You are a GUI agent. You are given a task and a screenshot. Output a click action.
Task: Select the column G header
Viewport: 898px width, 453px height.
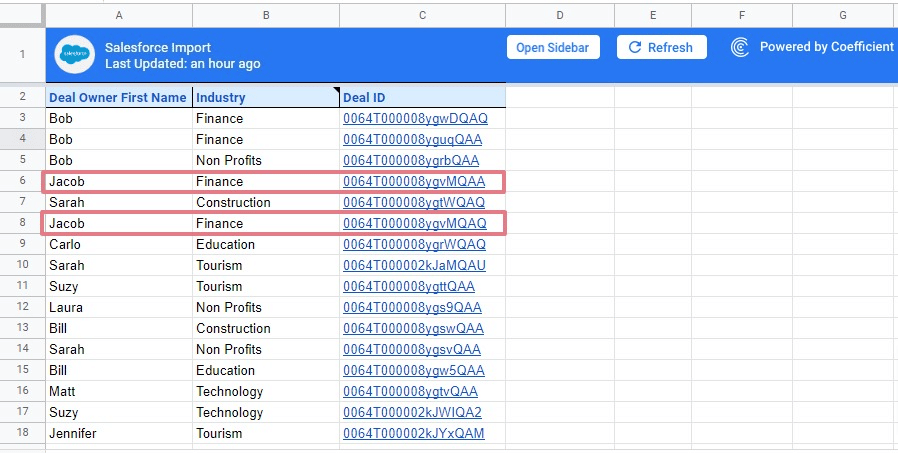coord(843,15)
